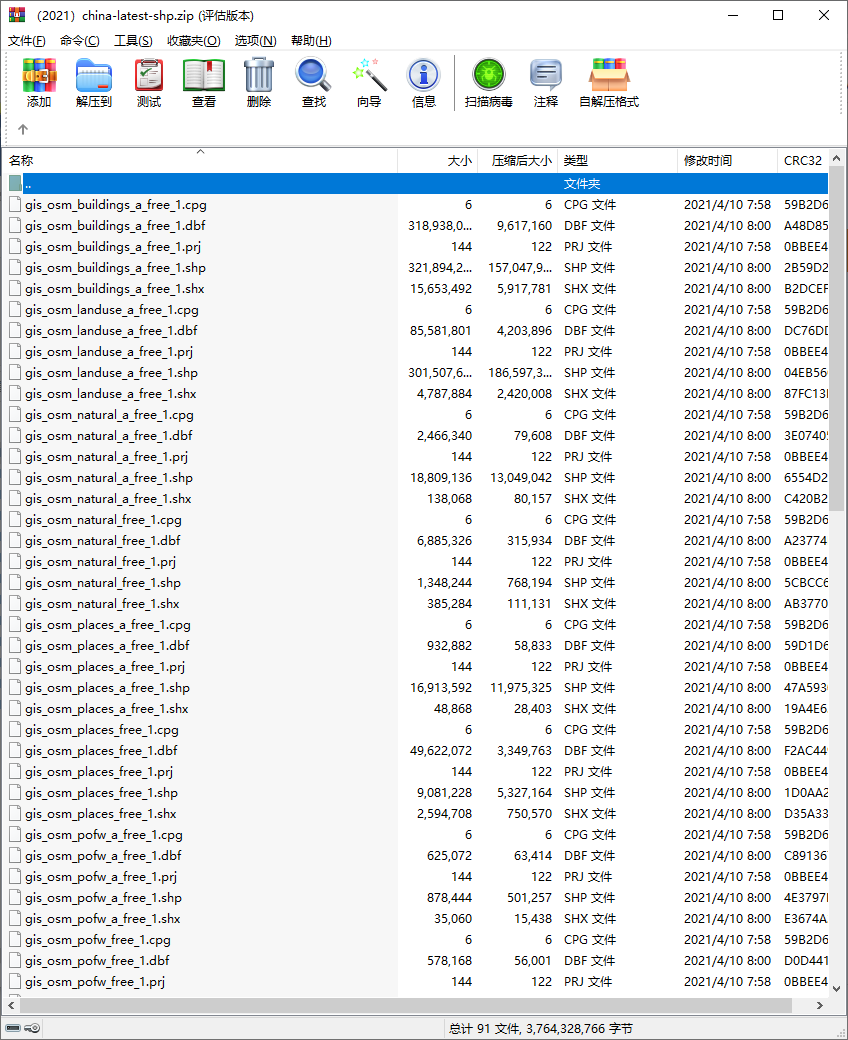Screen dimensions: 848x1040
Task: Select gis_osm_natural_a_free_1.shp file
Action: click(x=416, y=478)
